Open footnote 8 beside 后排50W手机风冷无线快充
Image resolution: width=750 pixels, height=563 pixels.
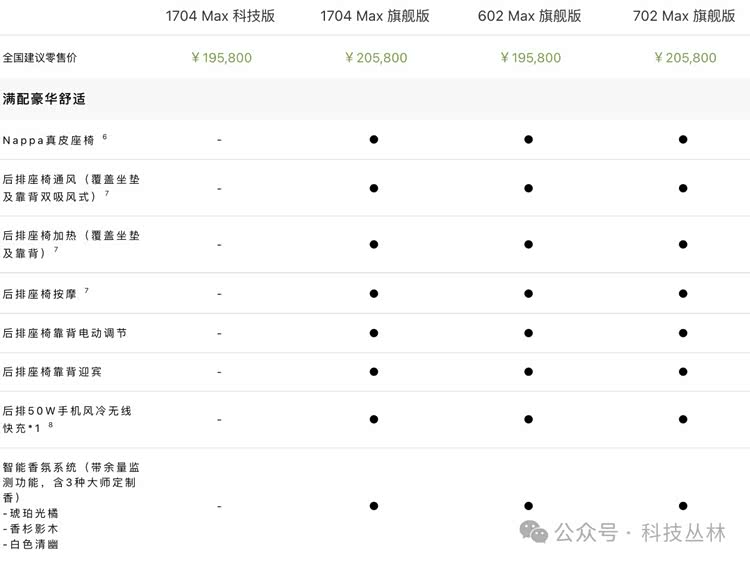[x=51, y=425]
